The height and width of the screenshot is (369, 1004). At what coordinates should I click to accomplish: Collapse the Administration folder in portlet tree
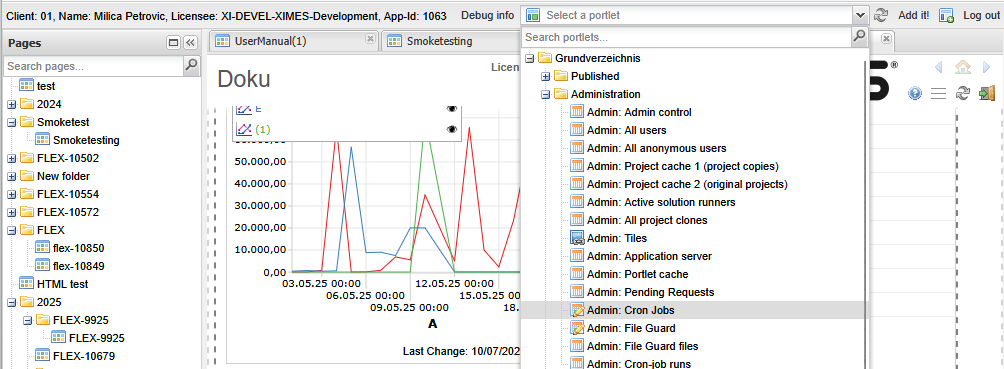pyautogui.click(x=546, y=94)
